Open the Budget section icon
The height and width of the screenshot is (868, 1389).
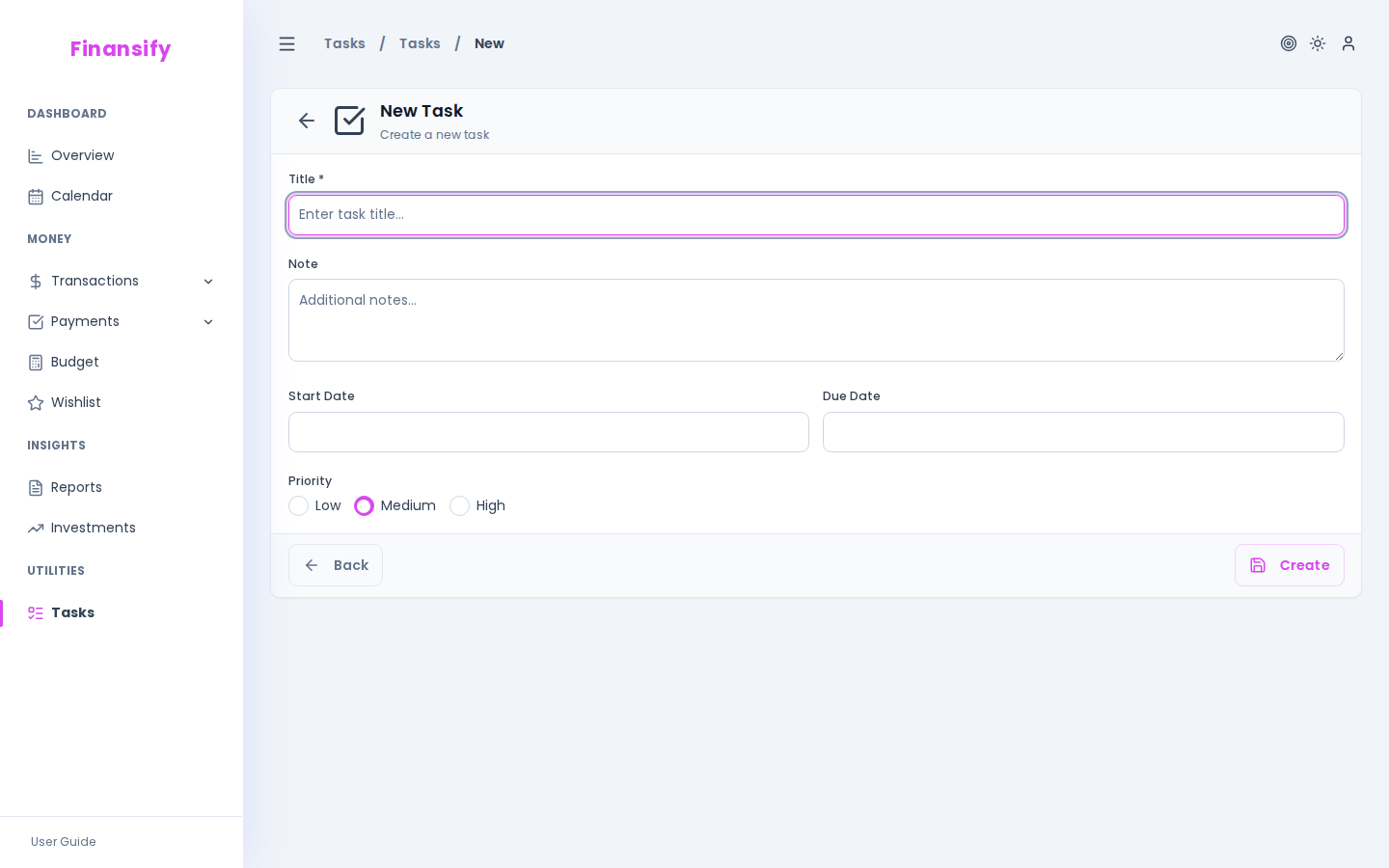[36, 362]
